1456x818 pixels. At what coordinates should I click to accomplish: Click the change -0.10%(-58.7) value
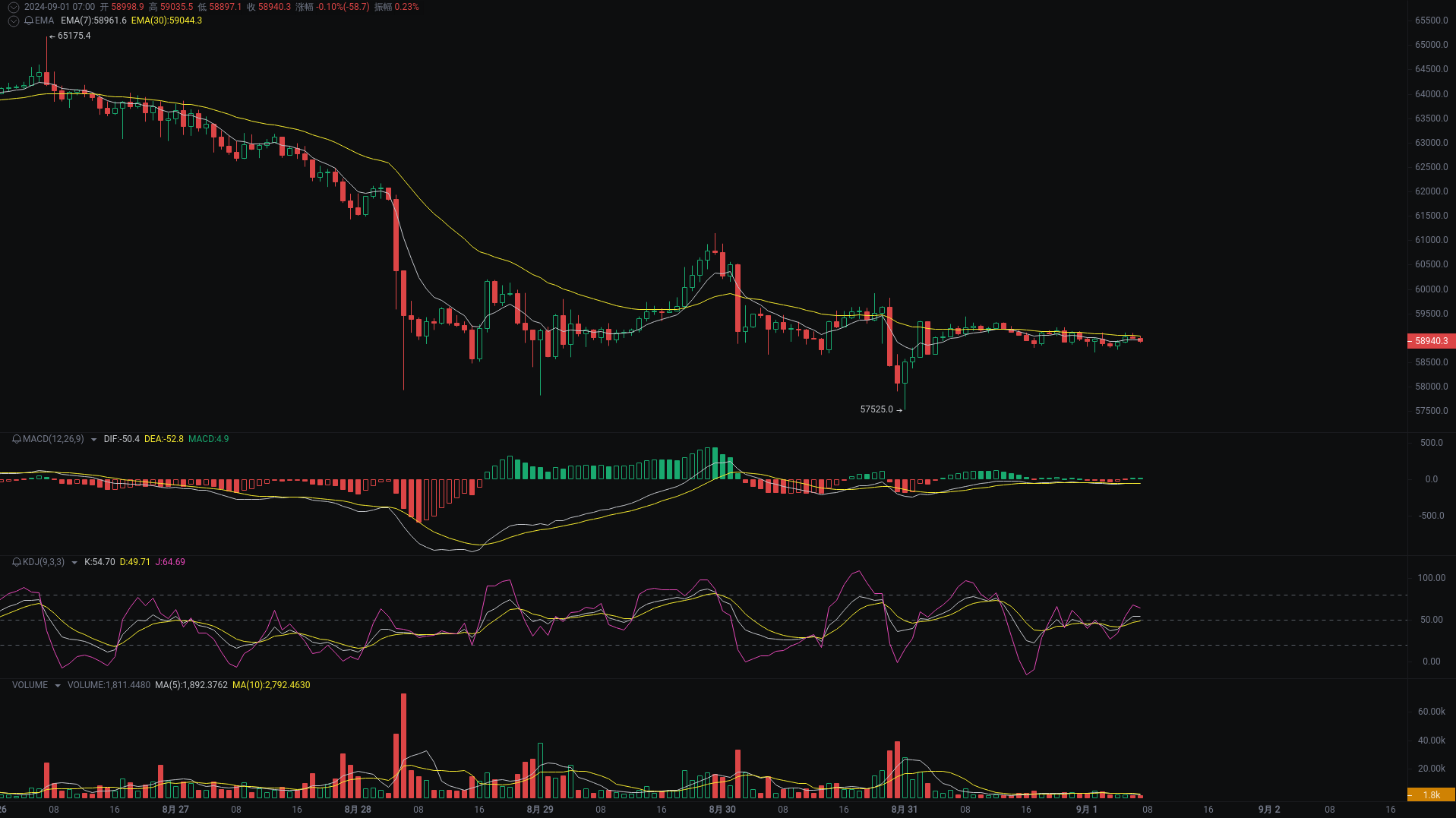pos(343,7)
